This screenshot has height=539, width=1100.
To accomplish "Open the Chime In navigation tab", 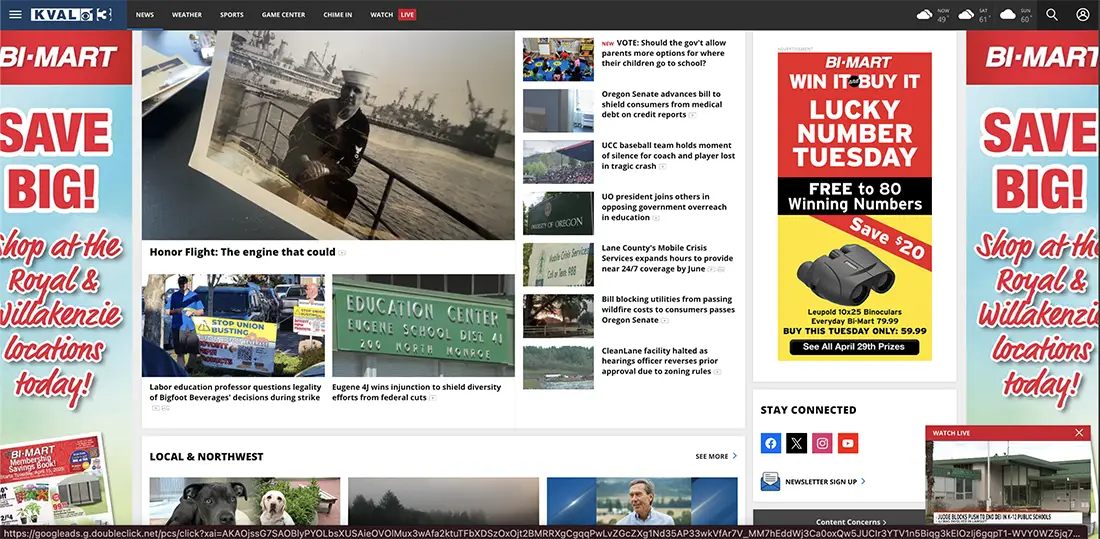I will point(337,15).
